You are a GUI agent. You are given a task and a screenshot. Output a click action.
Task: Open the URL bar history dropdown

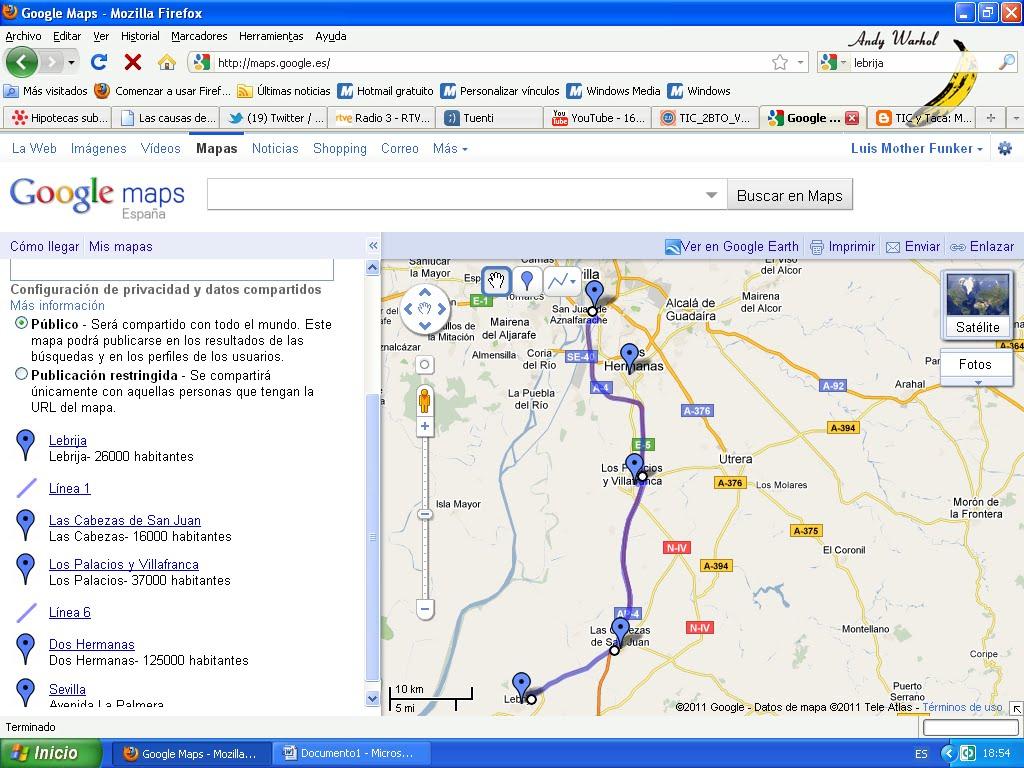(801, 63)
